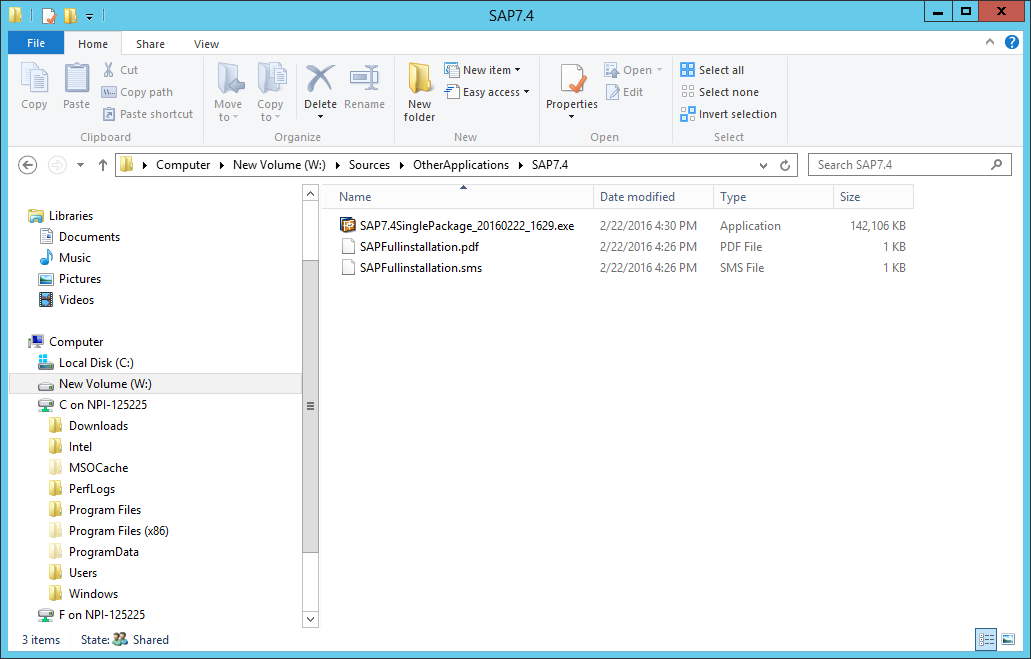Screen dimensions: 1031x659
Task: Refresh the SAP7.4 folder view
Action: click(785, 165)
